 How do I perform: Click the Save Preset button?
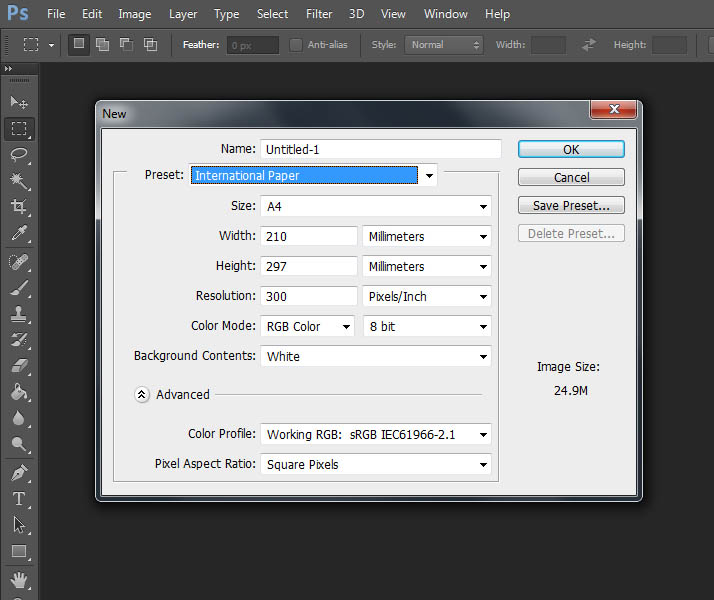point(571,205)
